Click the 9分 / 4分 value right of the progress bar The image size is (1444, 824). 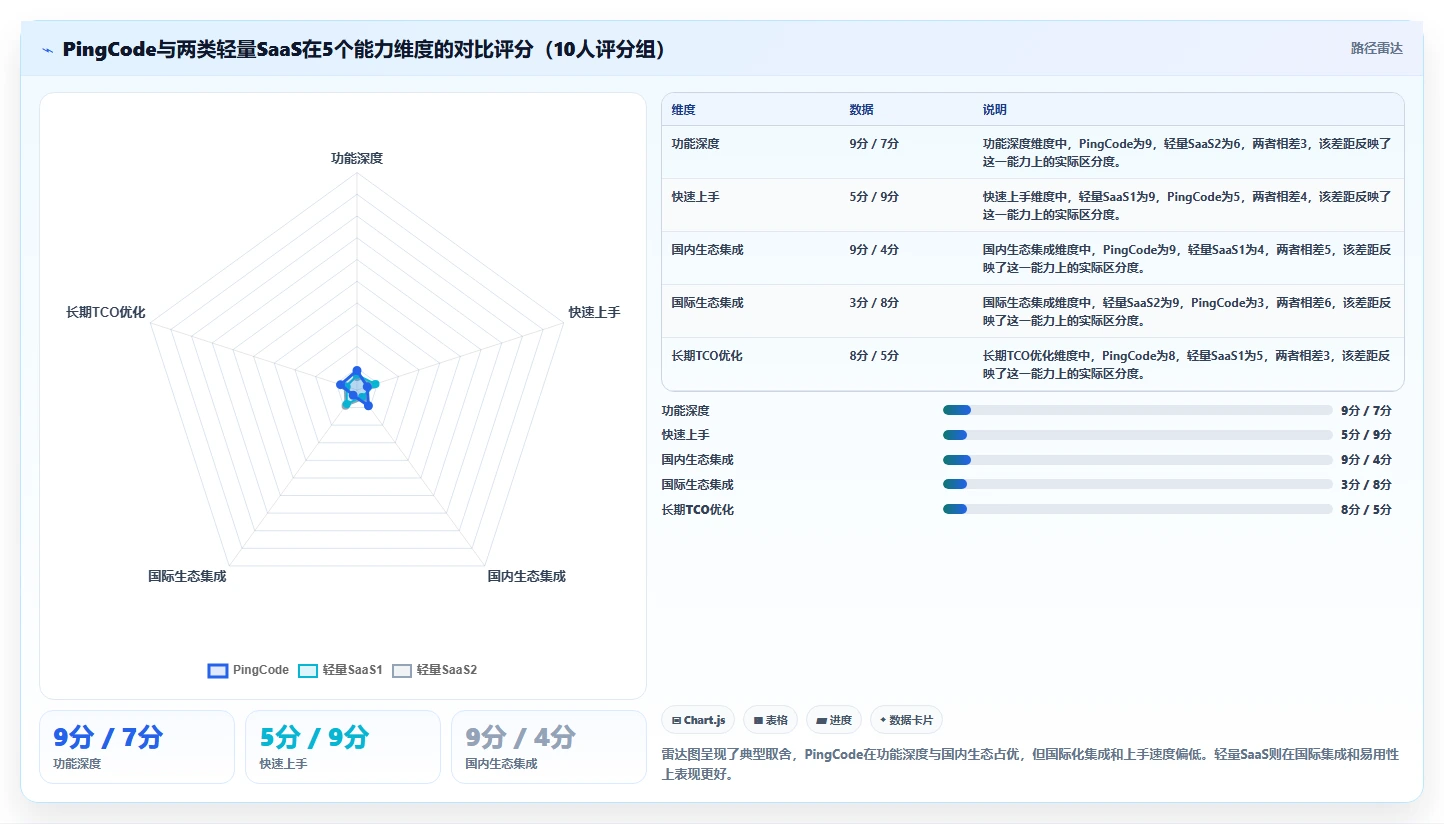[1366, 460]
